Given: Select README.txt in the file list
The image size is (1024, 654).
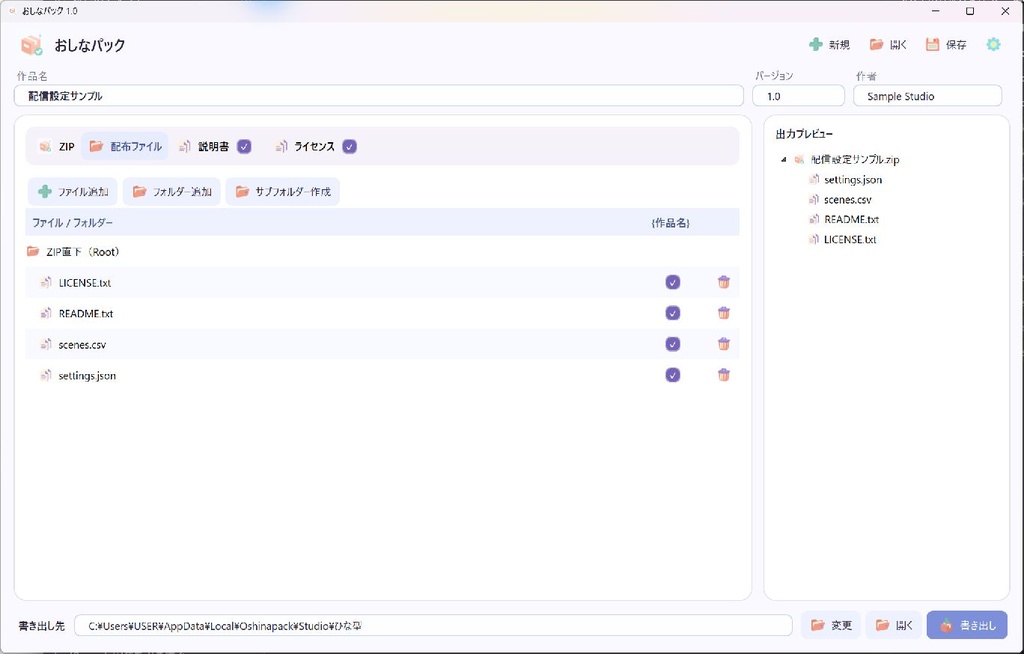Looking at the screenshot, I should (x=382, y=313).
